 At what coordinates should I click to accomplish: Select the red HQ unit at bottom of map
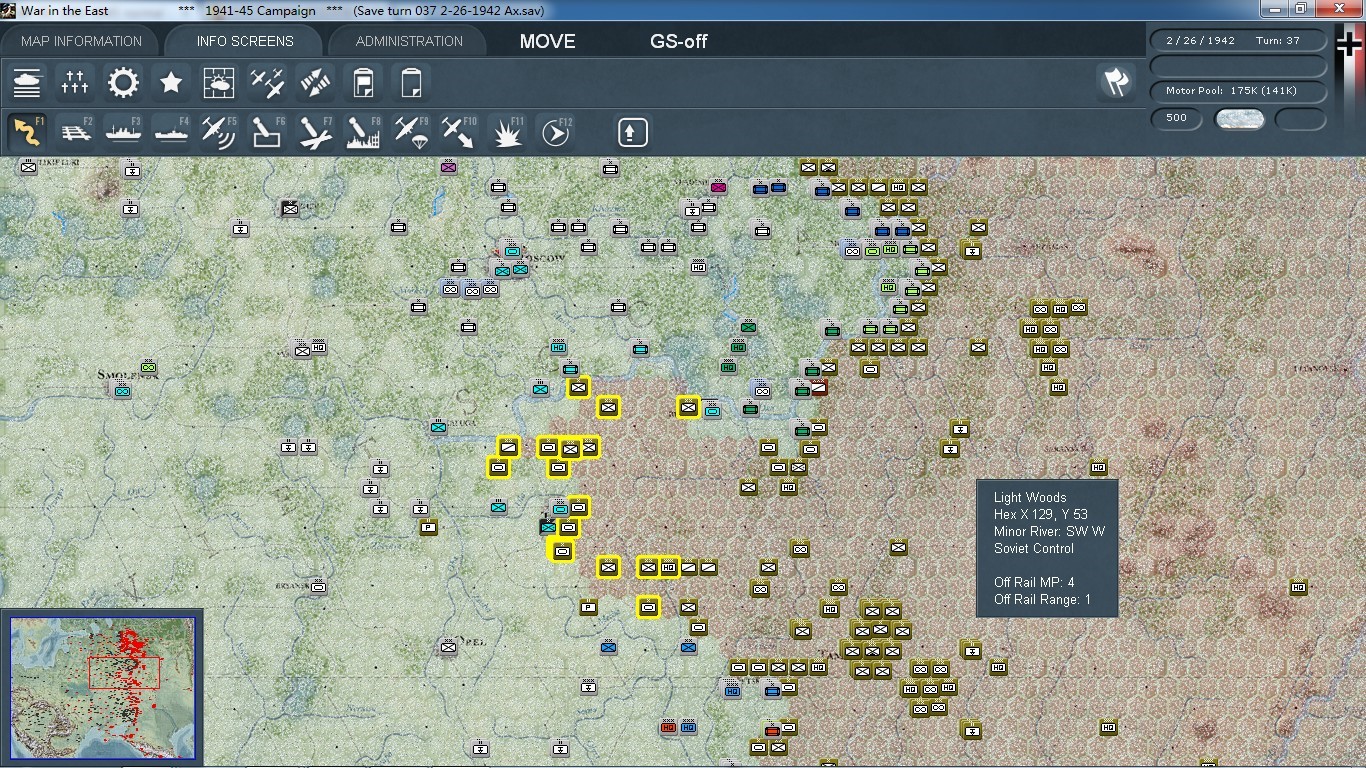(x=668, y=727)
